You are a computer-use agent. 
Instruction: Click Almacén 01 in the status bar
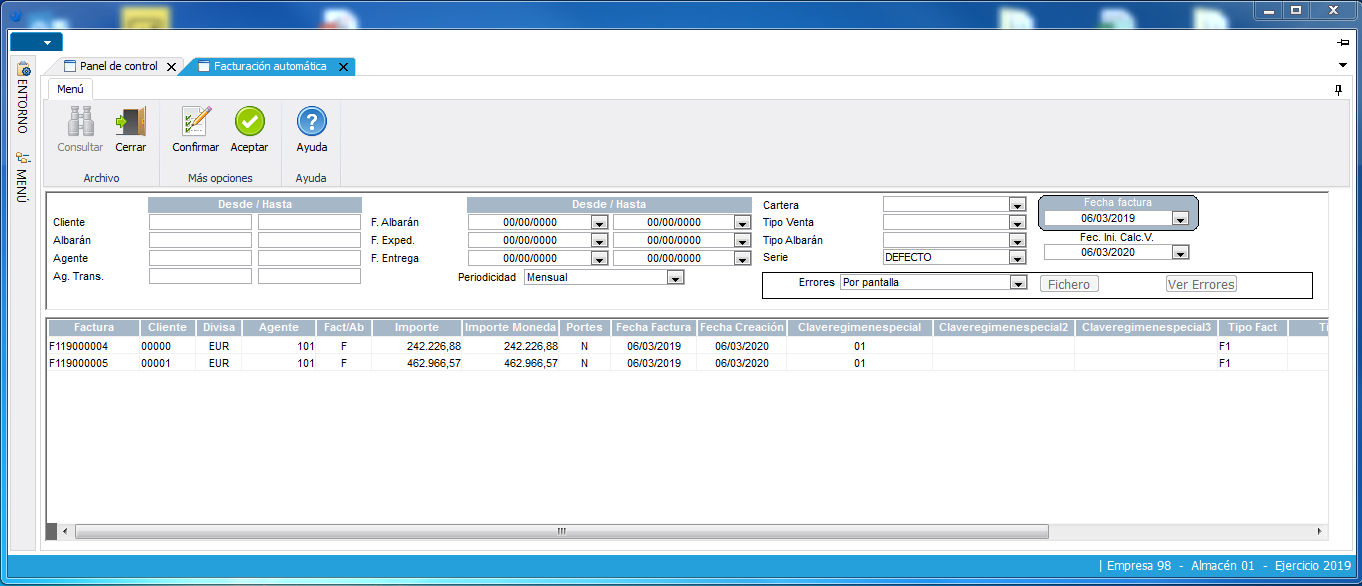click(x=1221, y=566)
